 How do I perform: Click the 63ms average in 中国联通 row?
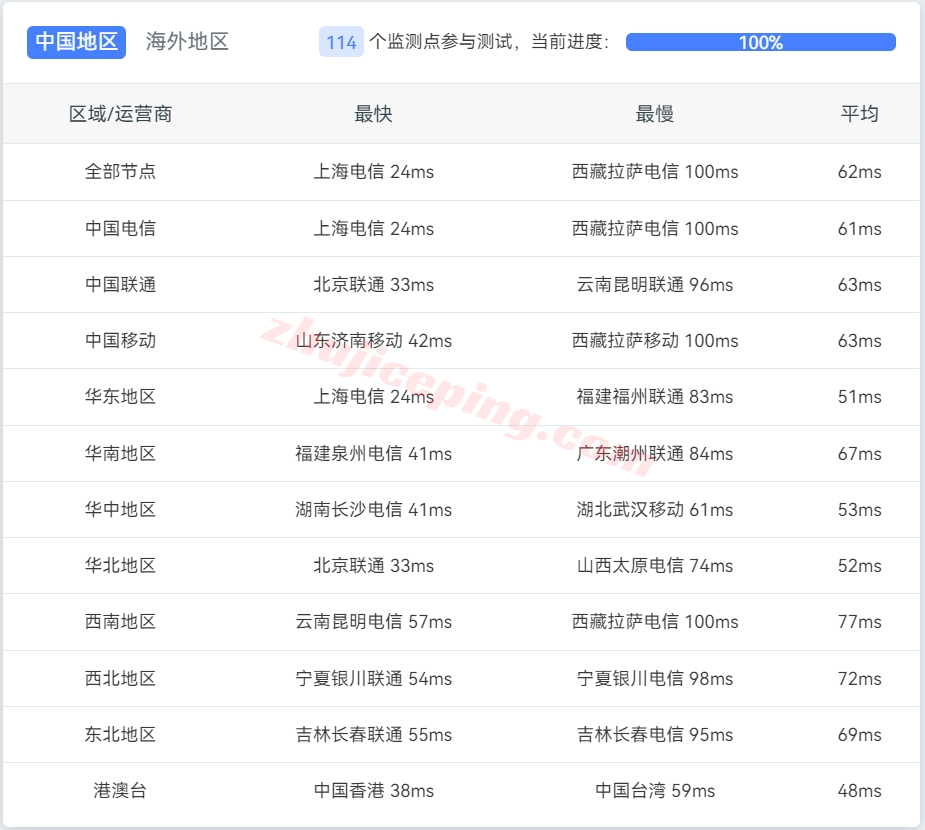tap(860, 284)
